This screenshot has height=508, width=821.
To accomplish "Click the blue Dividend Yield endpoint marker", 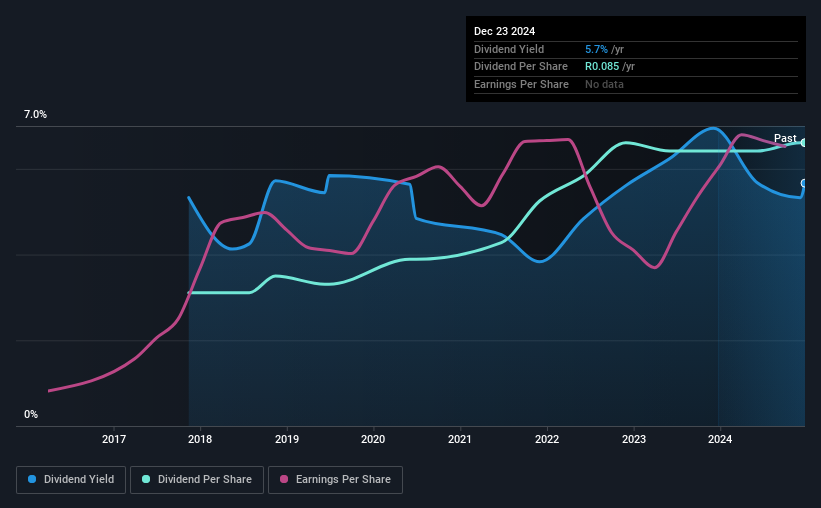I will [804, 183].
